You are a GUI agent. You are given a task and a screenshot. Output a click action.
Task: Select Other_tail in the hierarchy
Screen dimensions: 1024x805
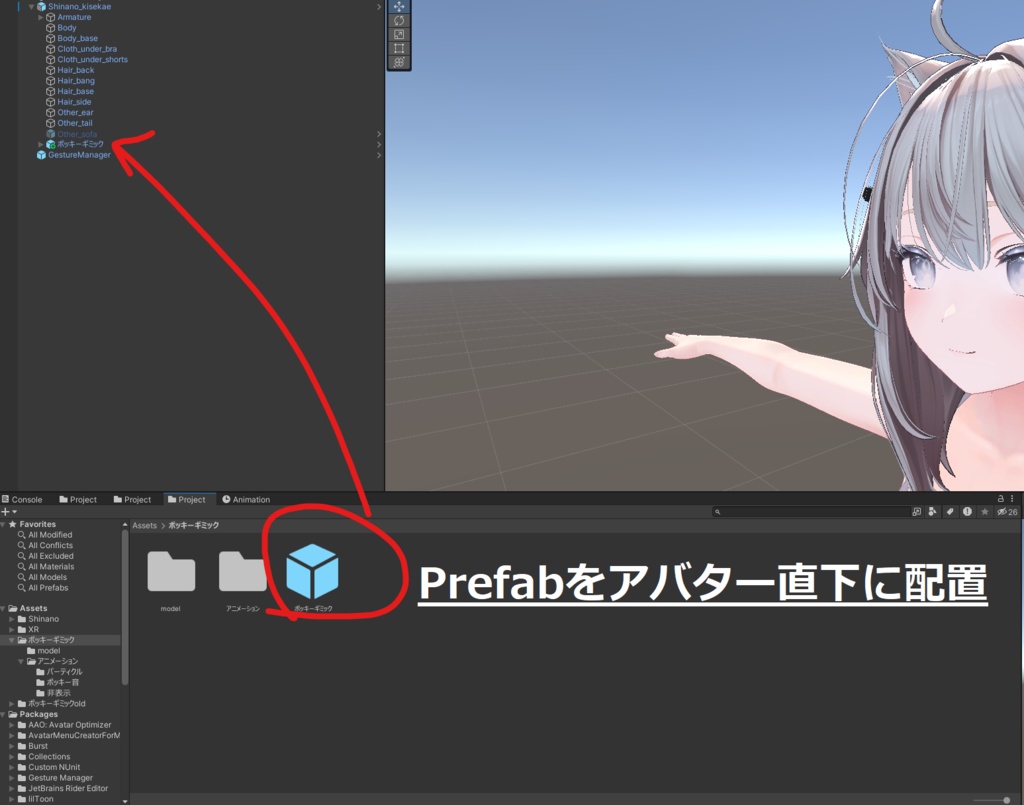75,123
